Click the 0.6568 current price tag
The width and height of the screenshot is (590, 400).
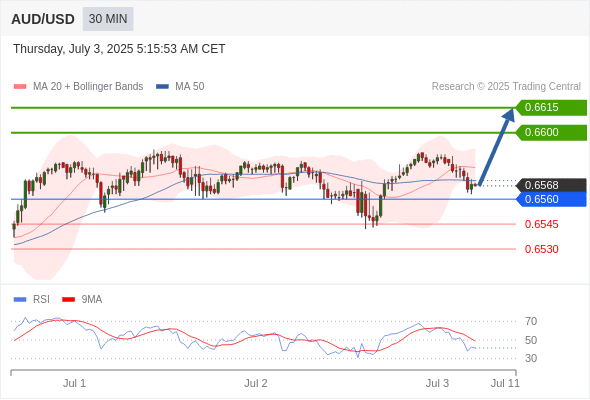pyautogui.click(x=551, y=185)
